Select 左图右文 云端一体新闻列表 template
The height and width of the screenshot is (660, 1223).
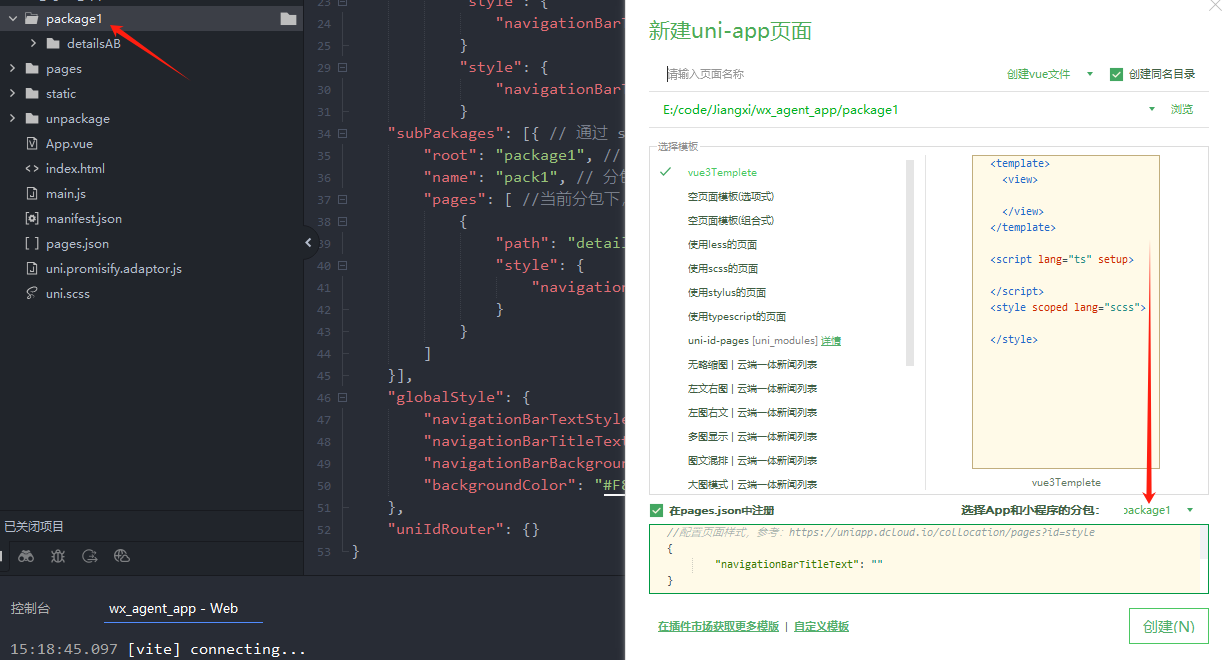752,413
